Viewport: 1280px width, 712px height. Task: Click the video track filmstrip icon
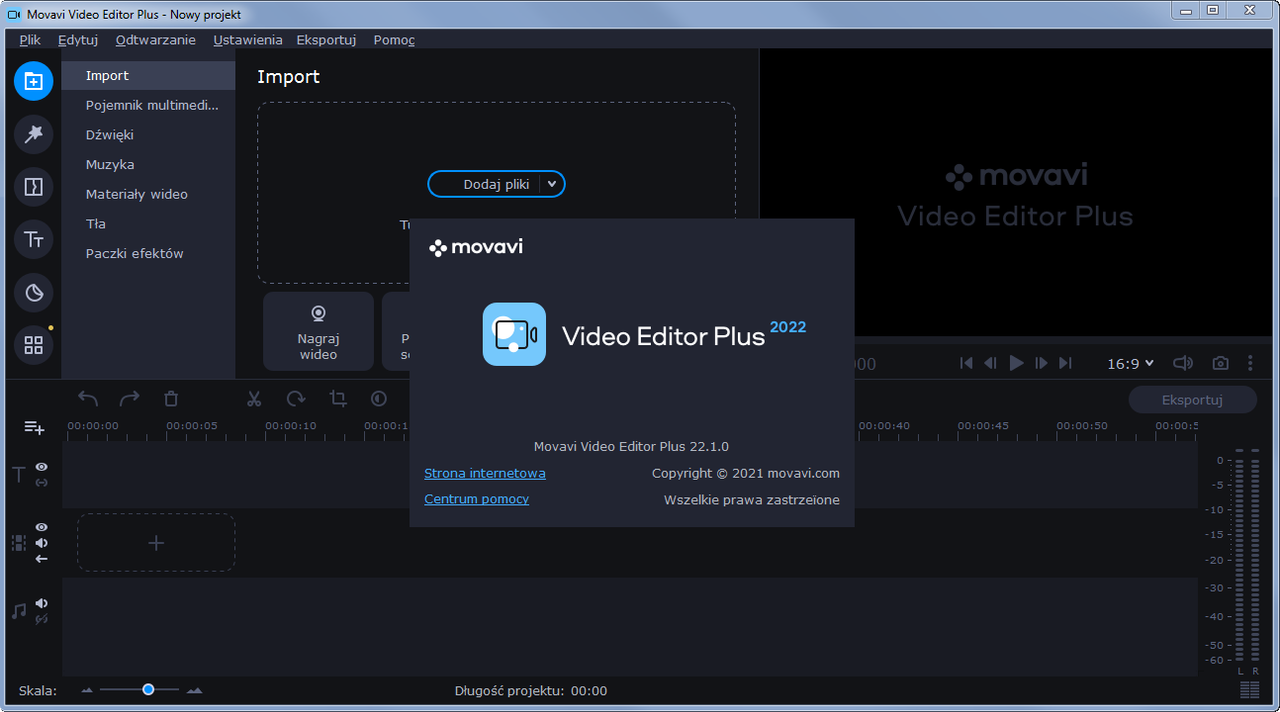[x=18, y=543]
